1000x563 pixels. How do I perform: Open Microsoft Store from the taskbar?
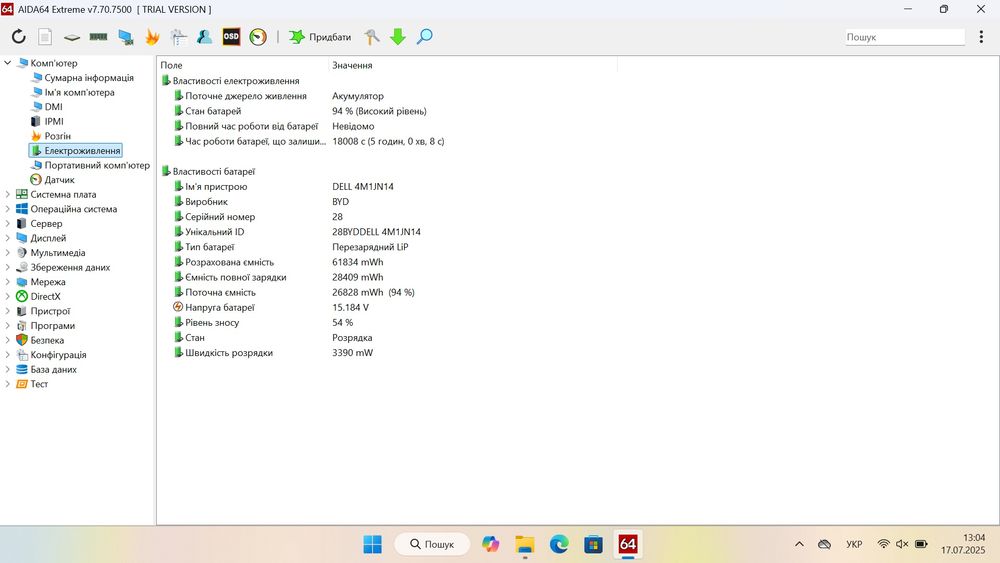coord(593,544)
